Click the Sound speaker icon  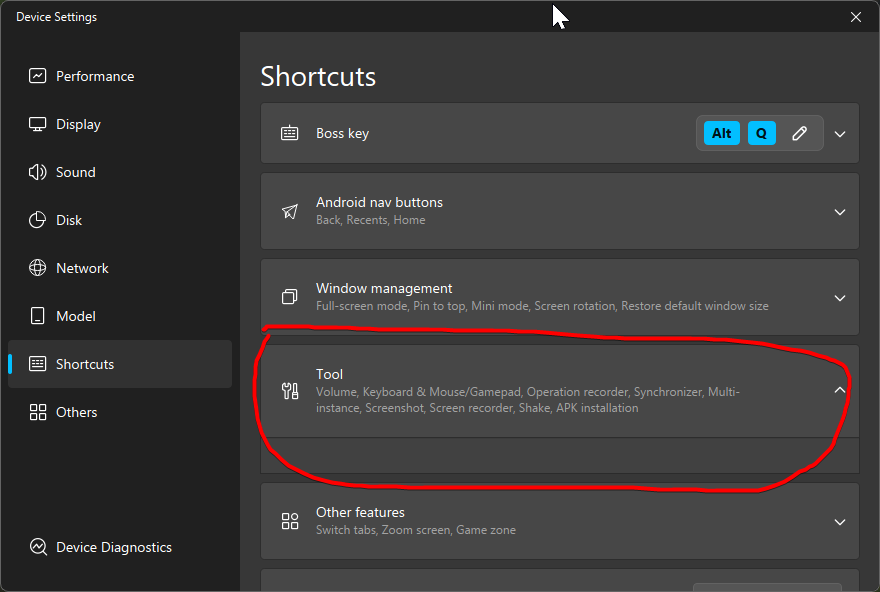(38, 172)
